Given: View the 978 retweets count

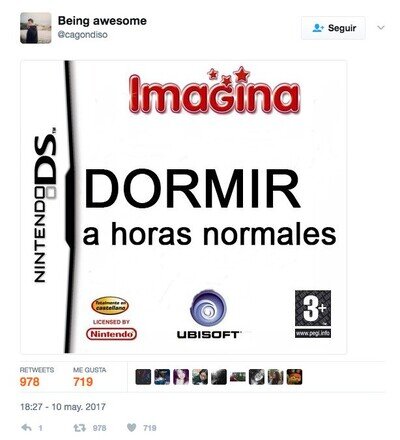Looking at the screenshot, I should pos(30,382).
